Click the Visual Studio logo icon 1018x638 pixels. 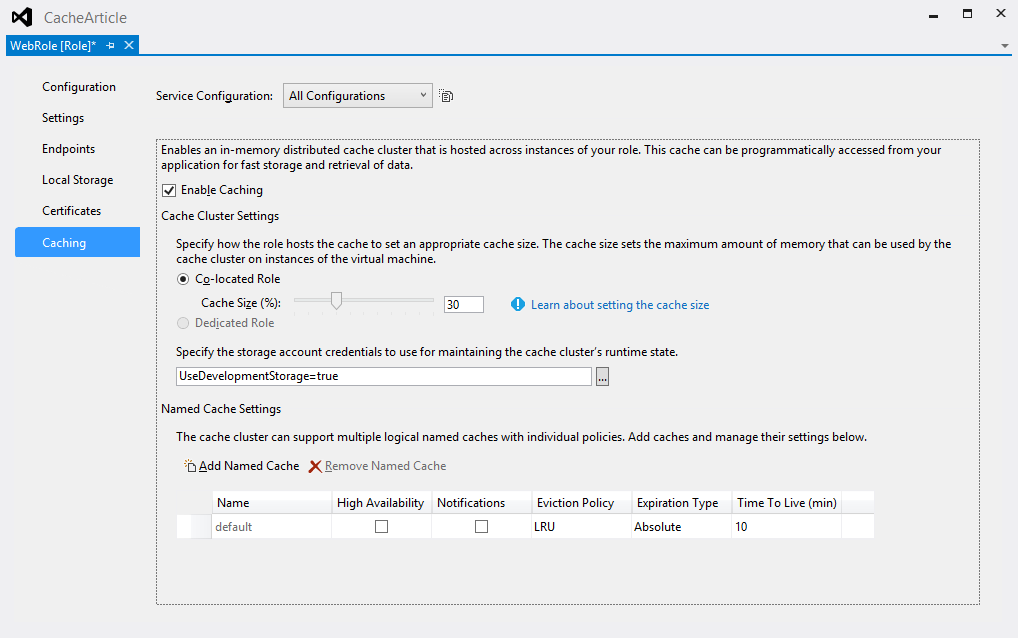(21, 17)
